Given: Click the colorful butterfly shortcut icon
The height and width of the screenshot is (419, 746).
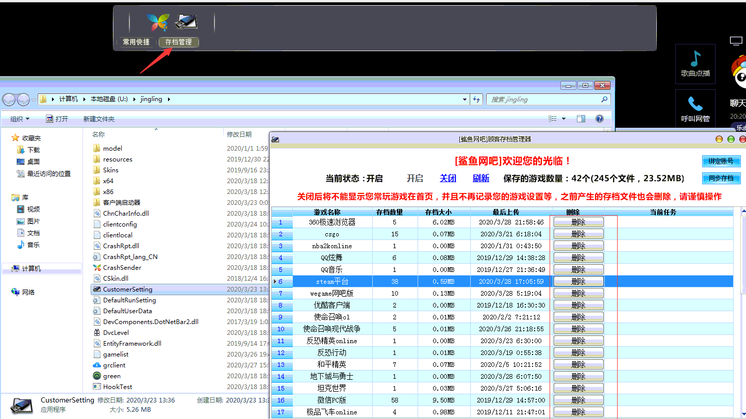Looking at the screenshot, I should point(158,22).
